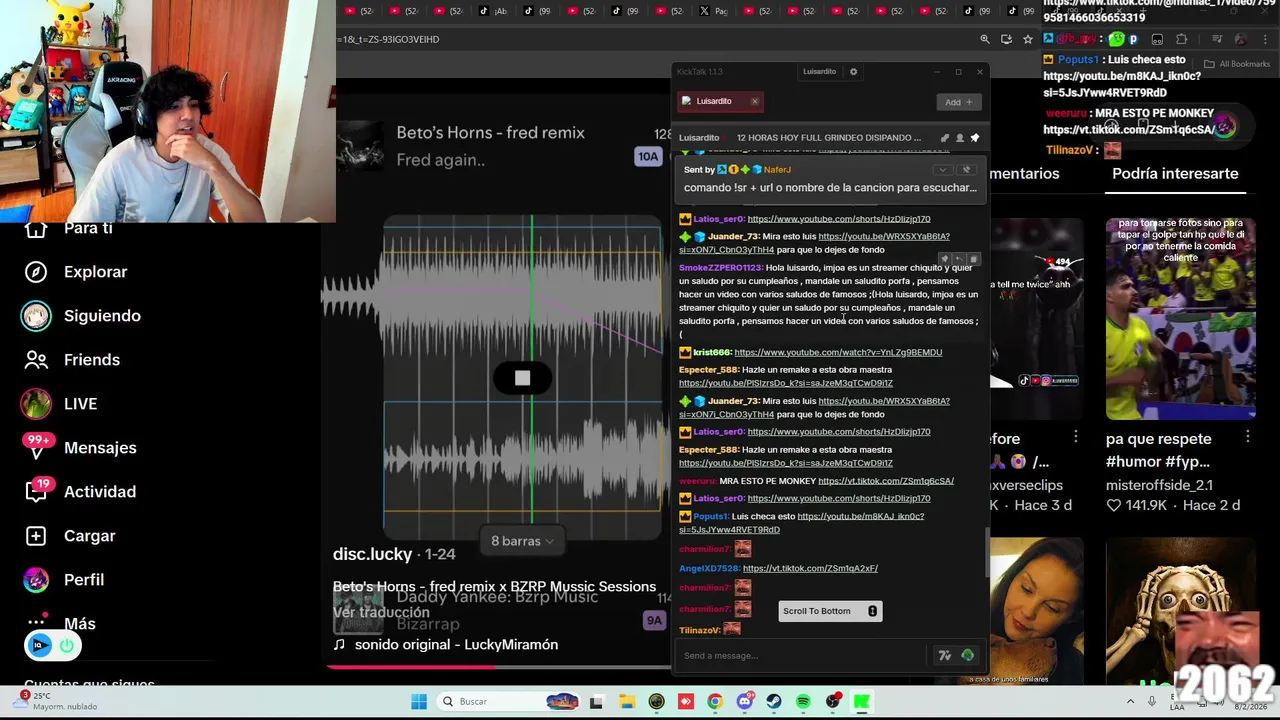The height and width of the screenshot is (720, 1280).
Task: Open more options for pa que respete video
Action: click(1247, 437)
